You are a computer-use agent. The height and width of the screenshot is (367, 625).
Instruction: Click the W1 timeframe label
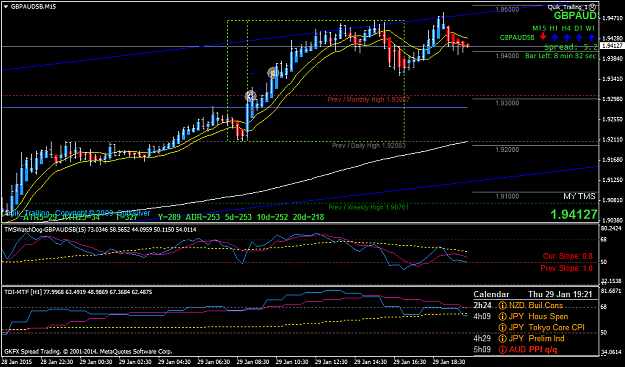point(591,28)
